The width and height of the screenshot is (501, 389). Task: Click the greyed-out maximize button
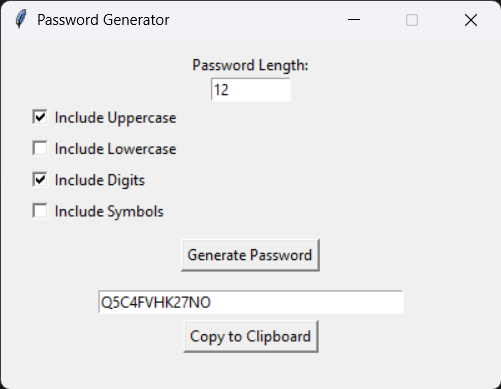tap(412, 20)
